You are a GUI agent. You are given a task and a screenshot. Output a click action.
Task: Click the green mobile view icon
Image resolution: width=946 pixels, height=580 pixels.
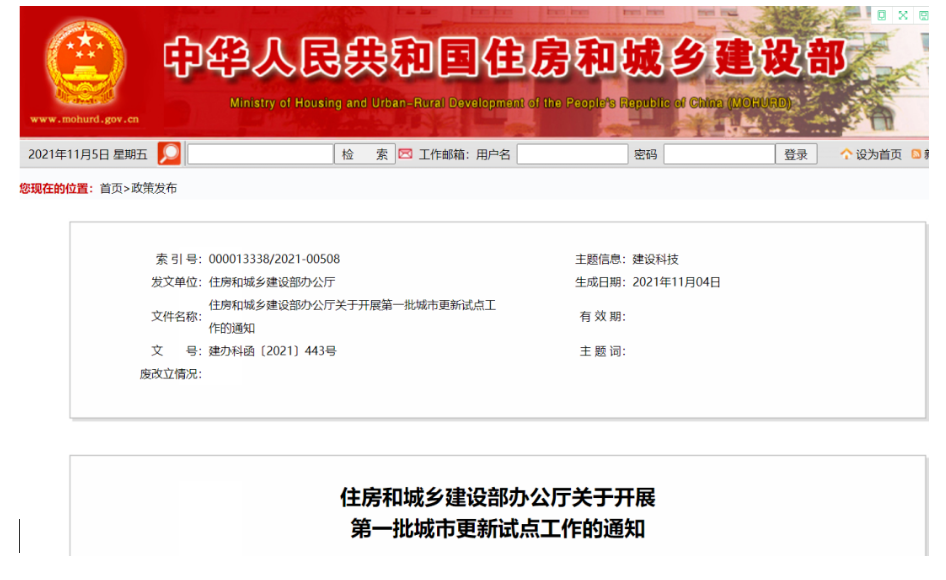pos(881,15)
